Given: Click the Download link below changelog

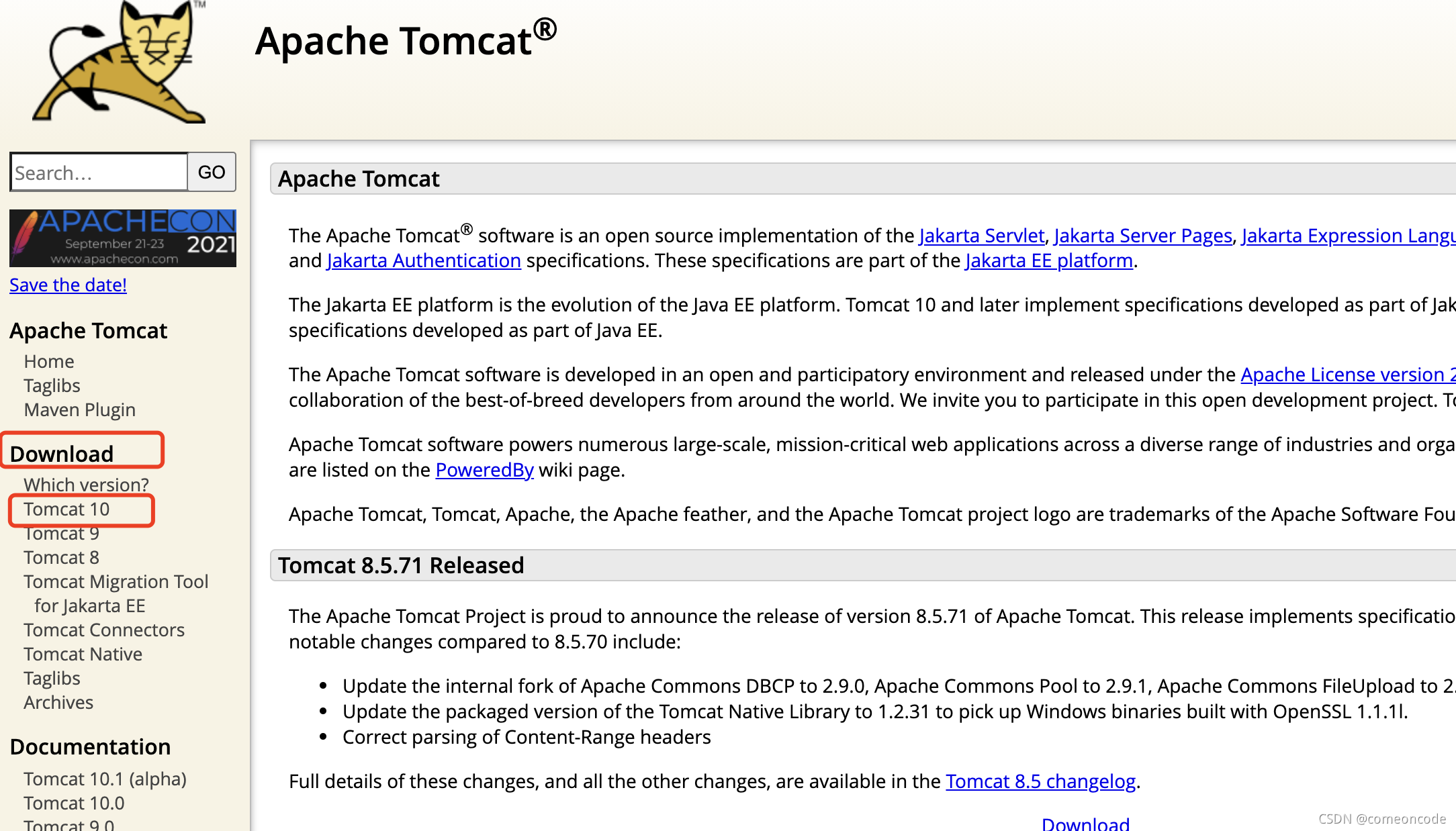Looking at the screenshot, I should click(x=1085, y=824).
